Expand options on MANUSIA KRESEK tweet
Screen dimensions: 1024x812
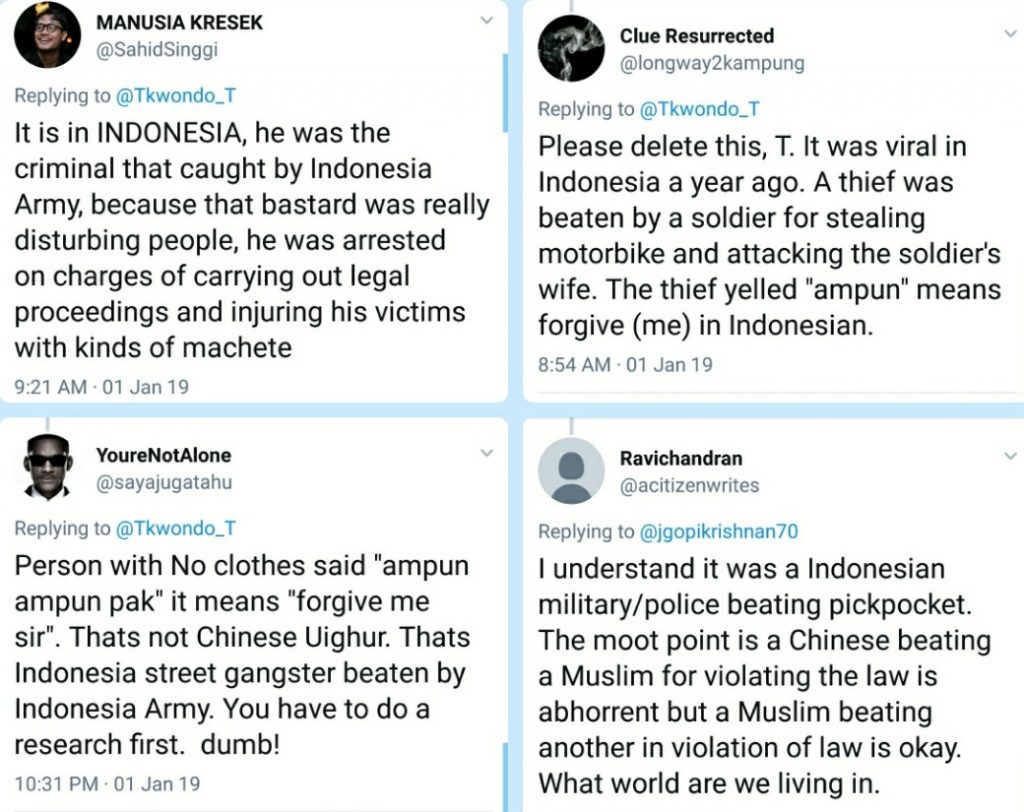coord(486,20)
